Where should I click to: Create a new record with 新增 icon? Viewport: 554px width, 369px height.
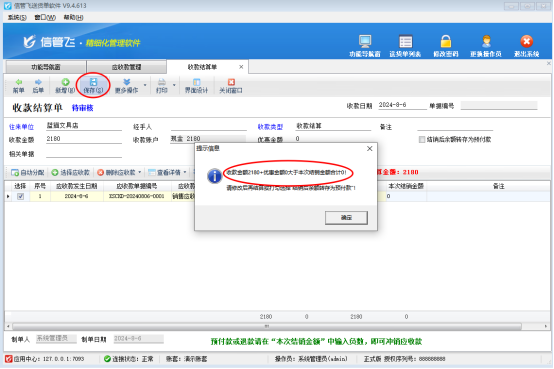pyautogui.click(x=65, y=82)
